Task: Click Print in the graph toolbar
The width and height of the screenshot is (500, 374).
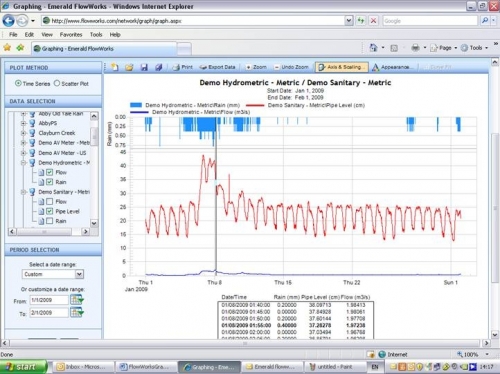Action: tap(182, 67)
